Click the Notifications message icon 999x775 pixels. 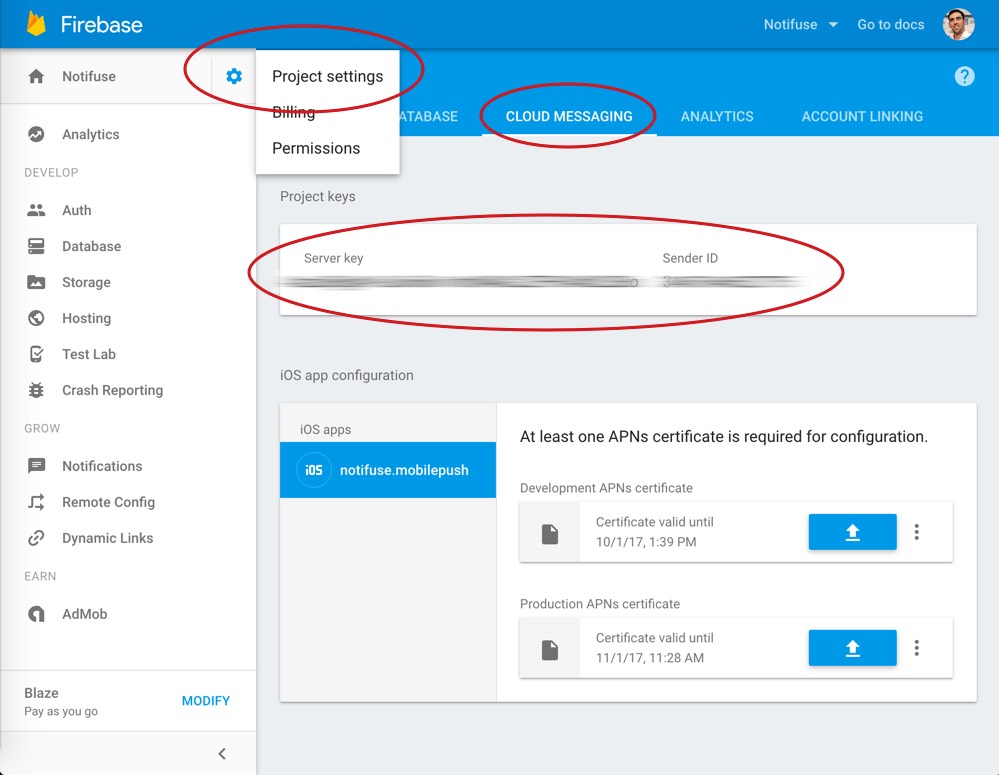[x=36, y=466]
